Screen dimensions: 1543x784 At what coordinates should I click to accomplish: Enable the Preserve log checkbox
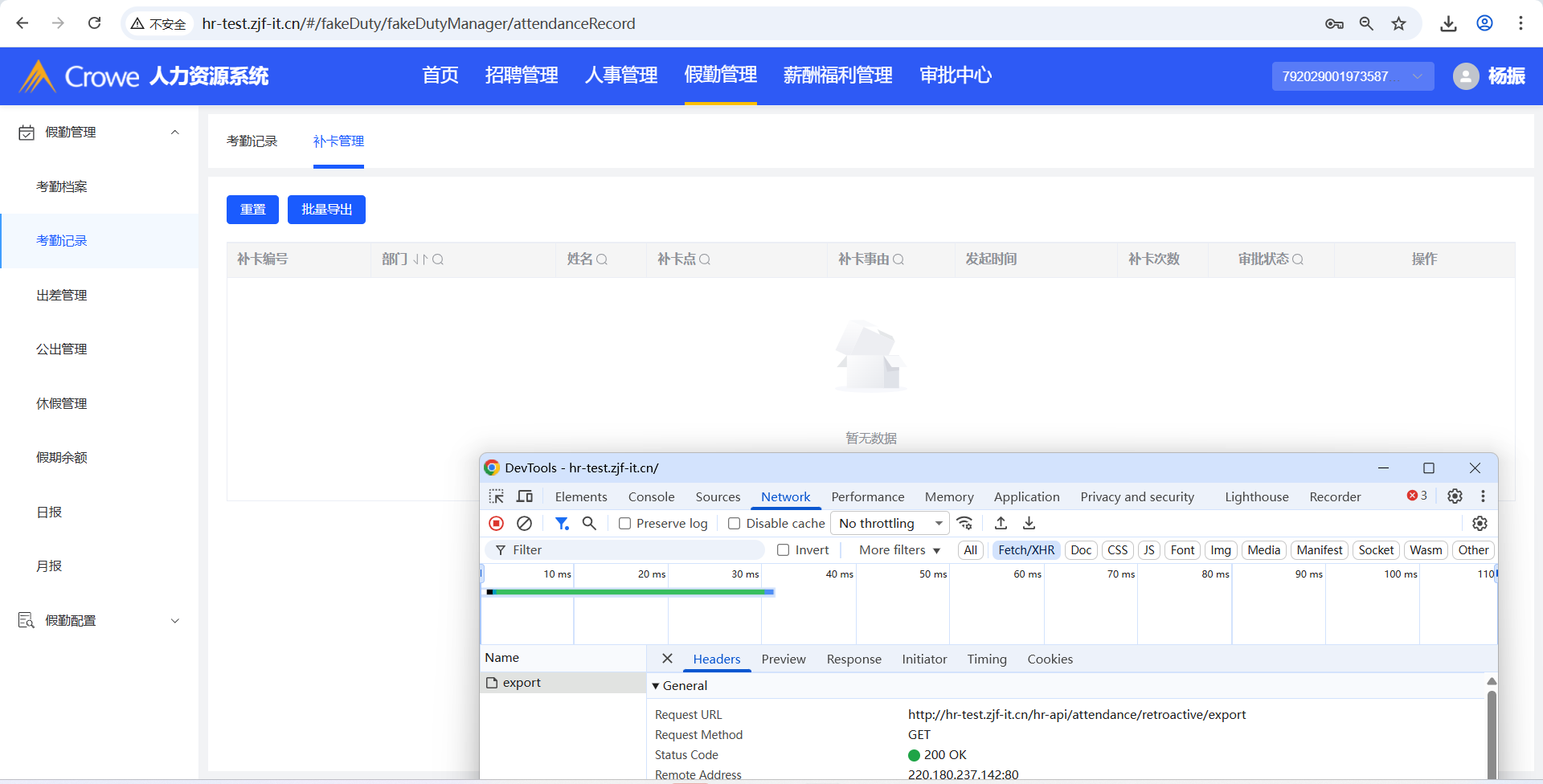pos(624,524)
